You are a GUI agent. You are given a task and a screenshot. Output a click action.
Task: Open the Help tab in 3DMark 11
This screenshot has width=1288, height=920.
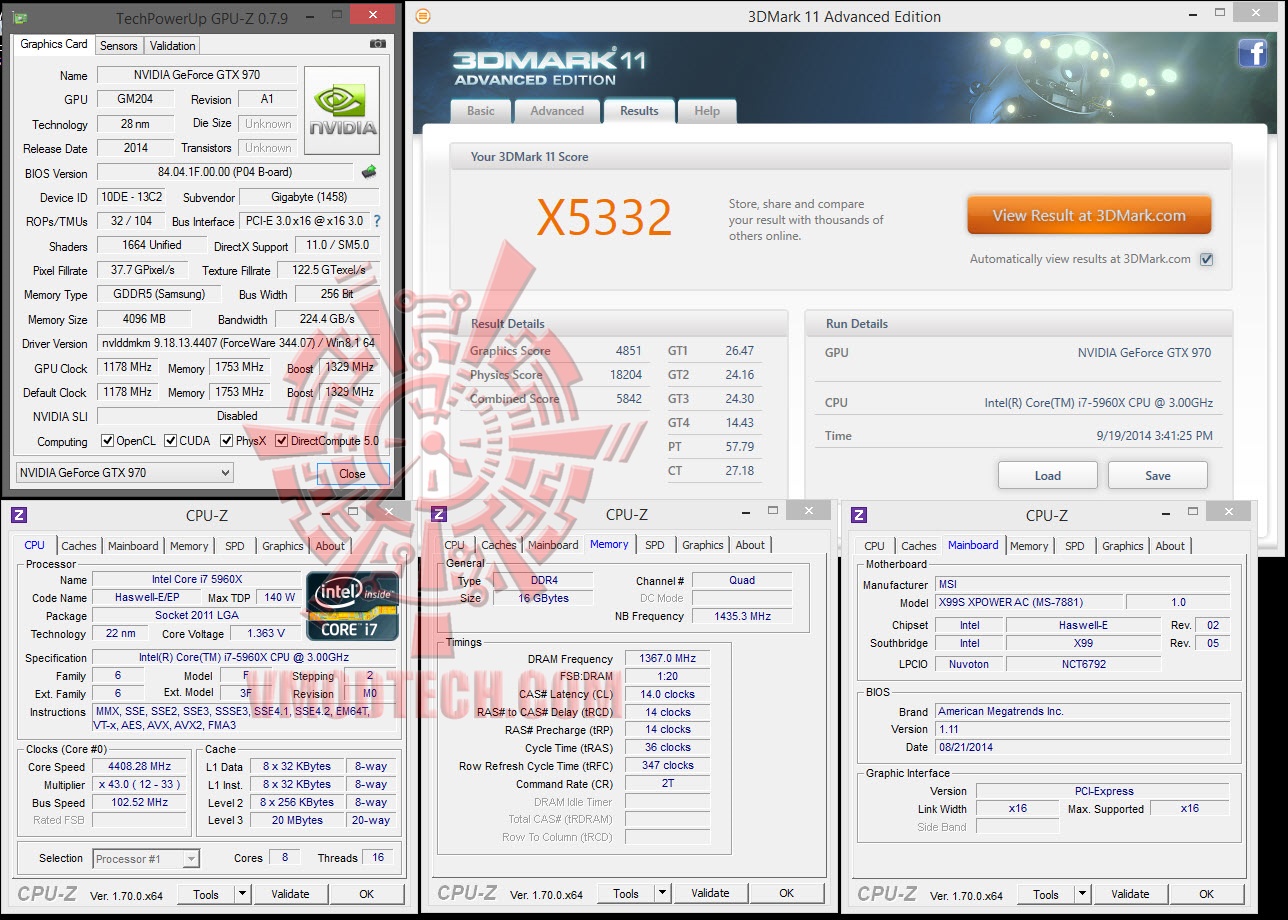click(x=707, y=111)
